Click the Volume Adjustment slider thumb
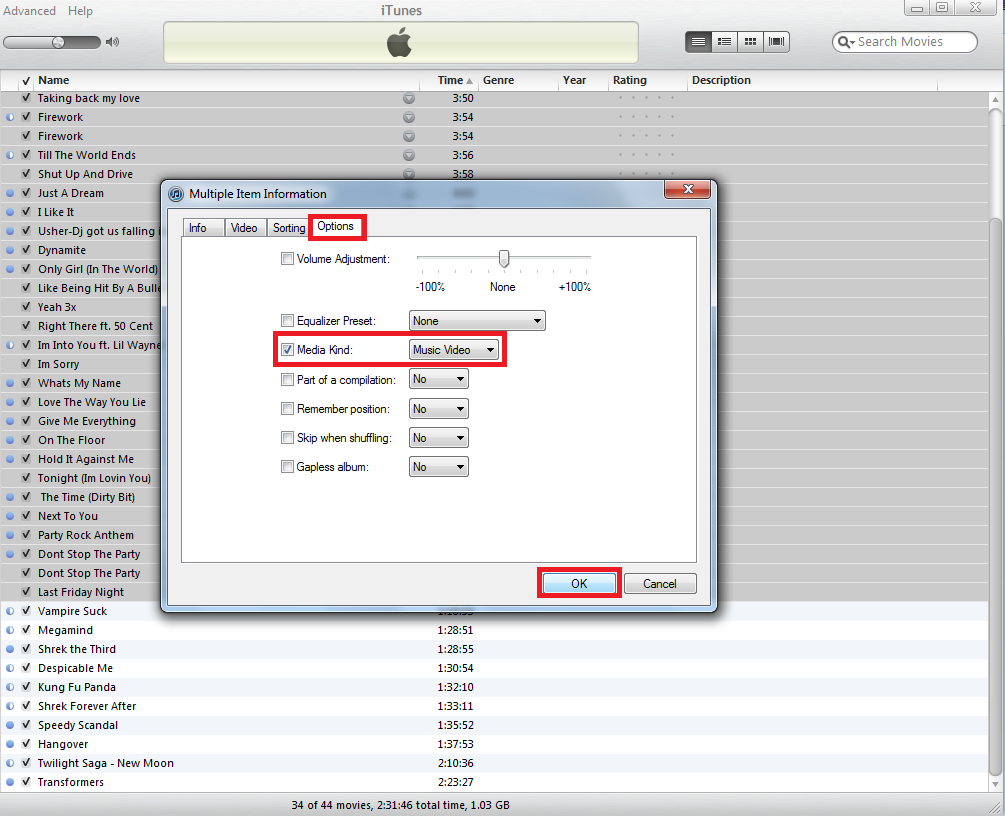 point(504,258)
